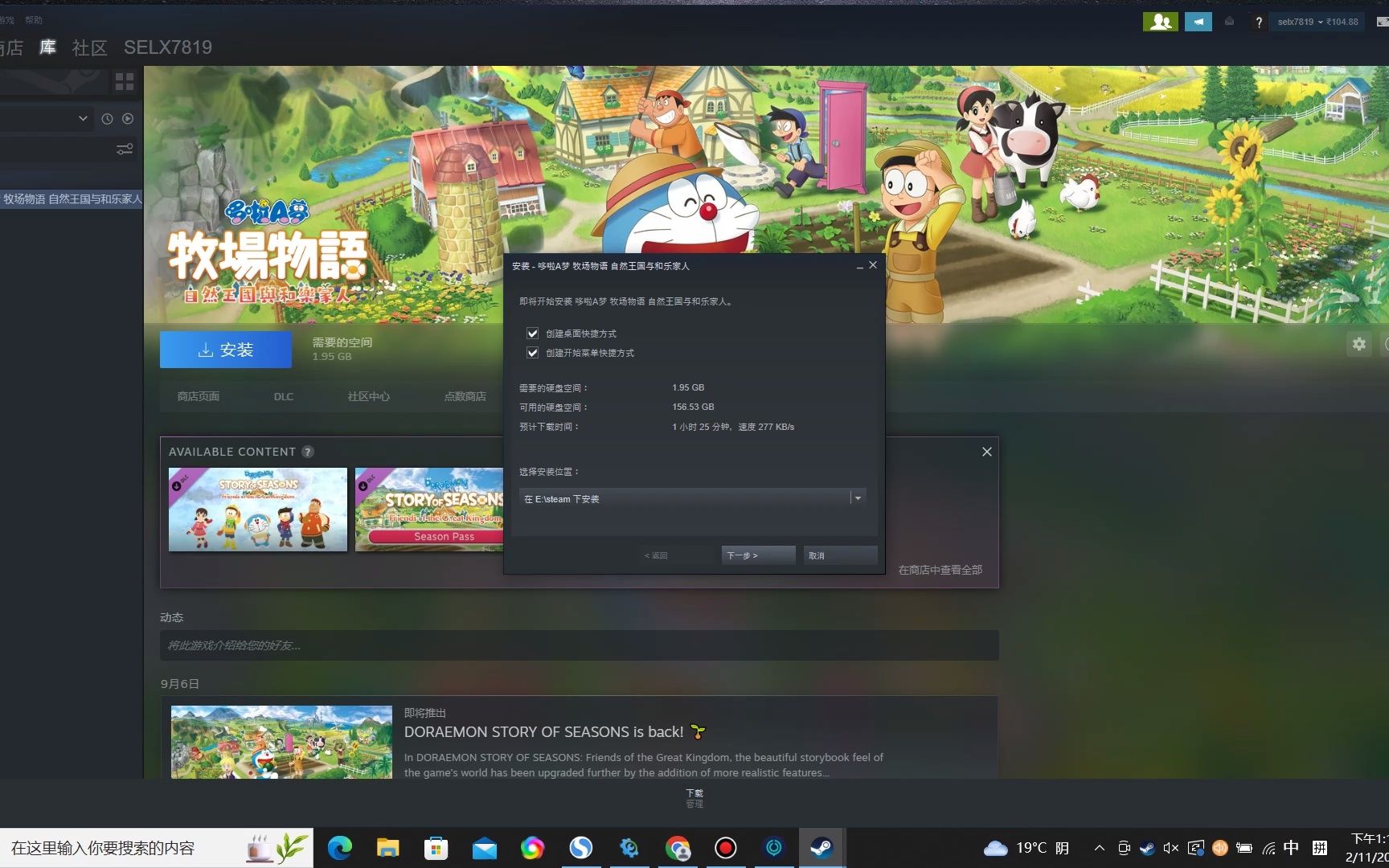Open the 商店页面 store page tab

pos(199,396)
